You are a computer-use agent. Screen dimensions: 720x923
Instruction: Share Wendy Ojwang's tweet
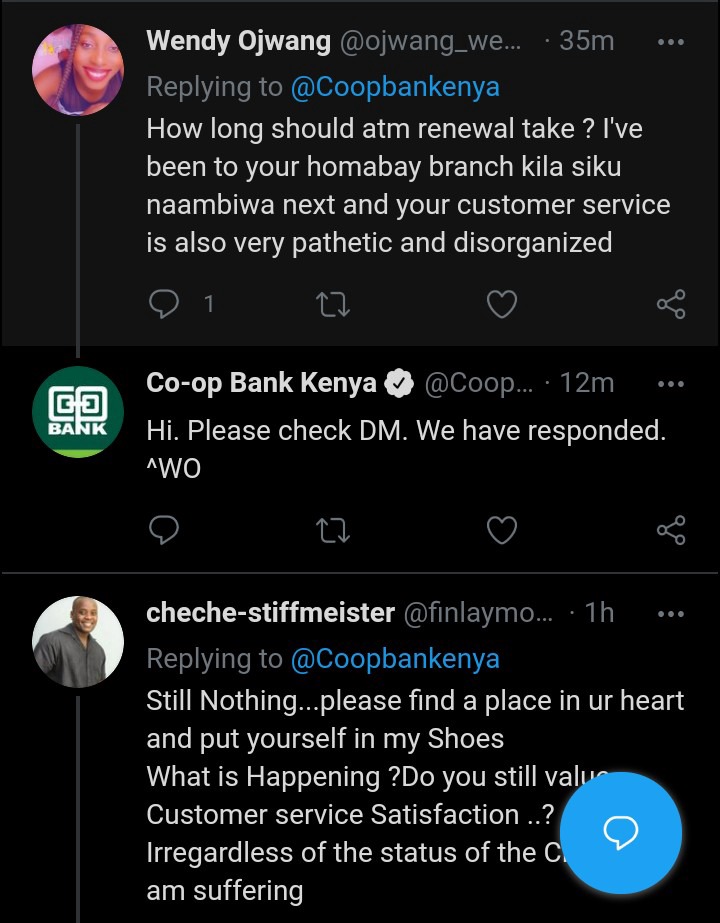671,304
